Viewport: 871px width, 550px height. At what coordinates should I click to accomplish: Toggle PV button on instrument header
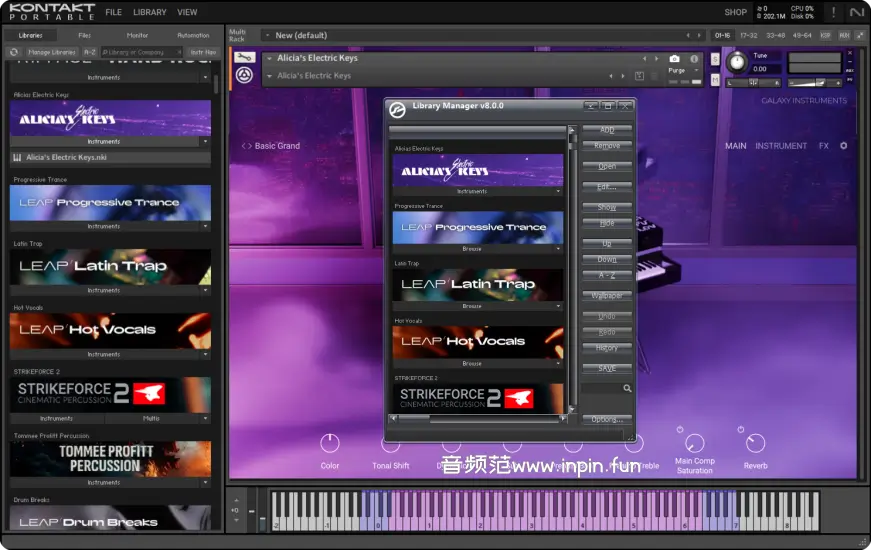coord(849,79)
